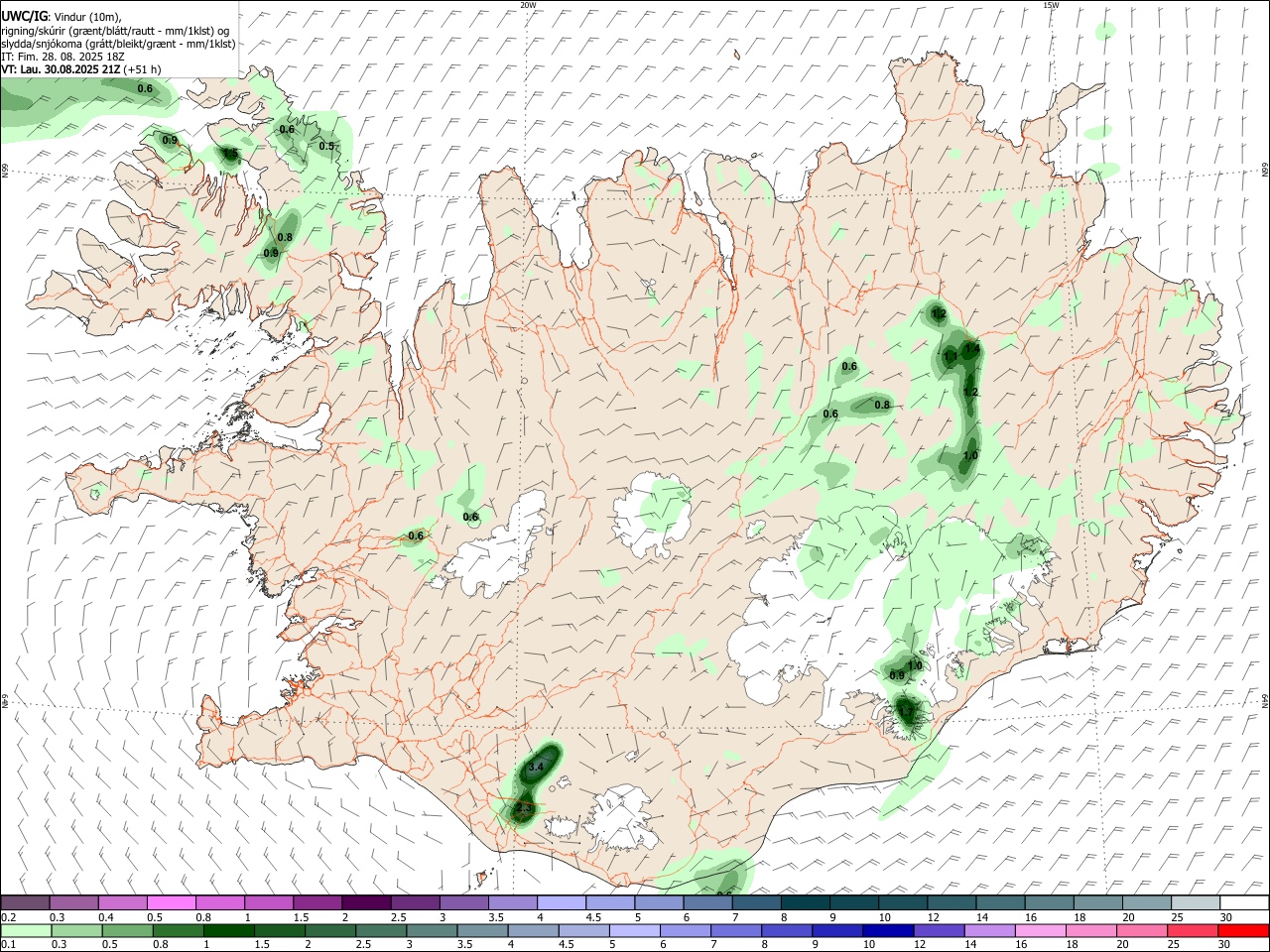Click the 0.4 tick label on snow legend
This screenshot has height=952, width=1270.
point(106,917)
